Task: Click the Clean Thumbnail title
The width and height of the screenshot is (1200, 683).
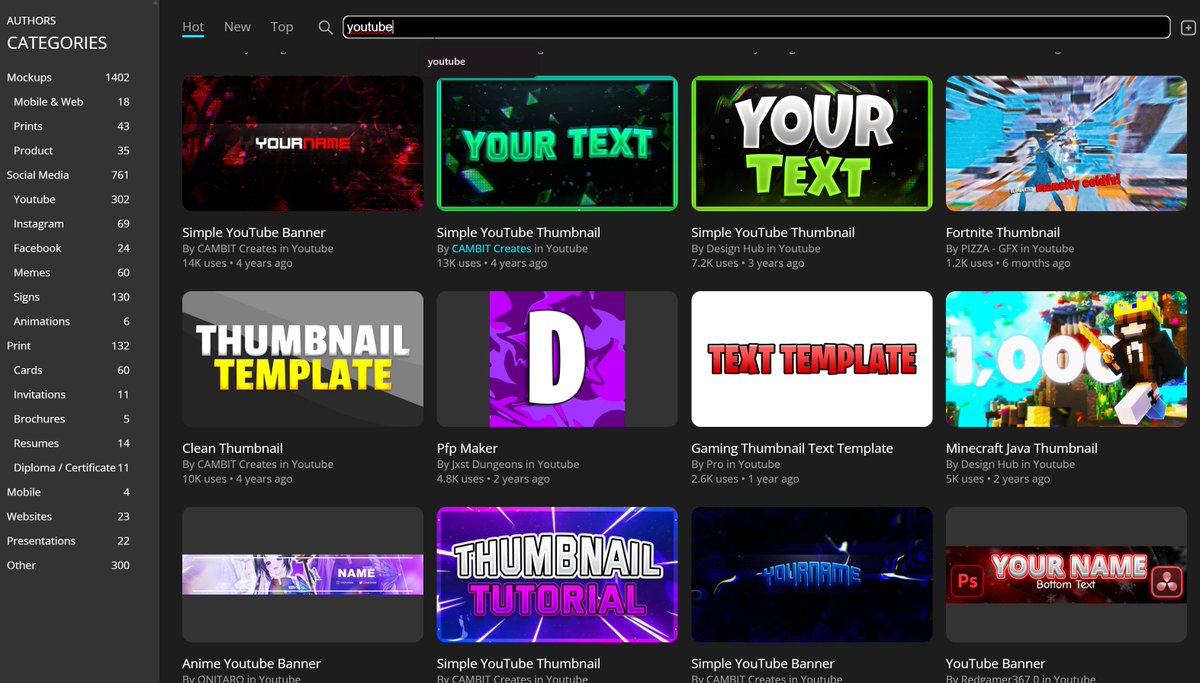Action: point(232,448)
